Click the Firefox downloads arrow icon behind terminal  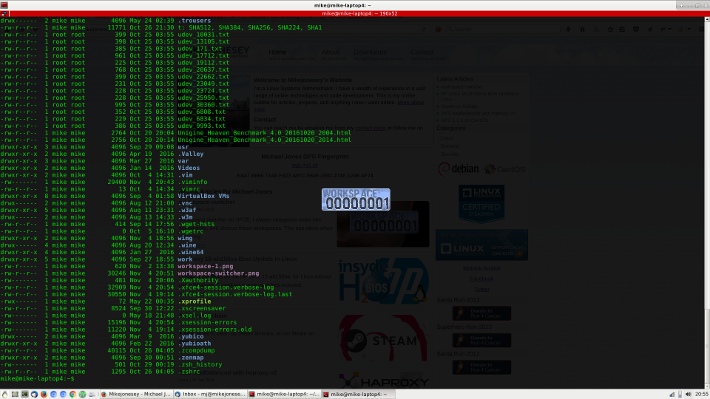(568, 29)
